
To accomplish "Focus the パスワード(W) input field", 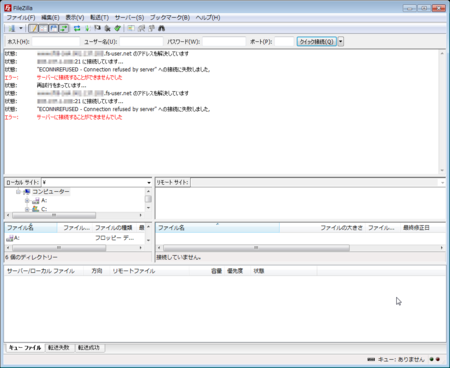I will (224, 41).
